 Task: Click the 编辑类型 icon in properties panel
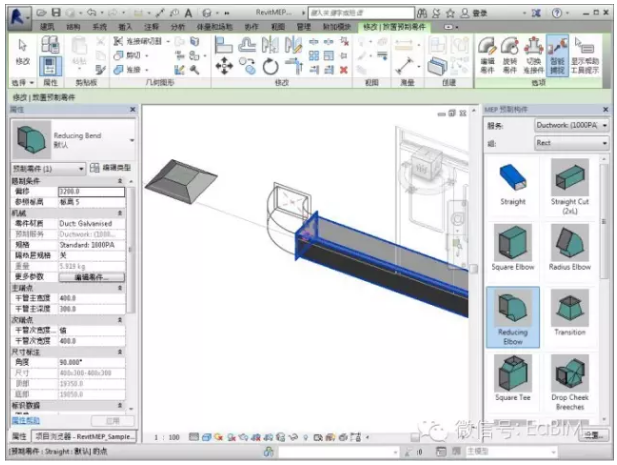pos(111,168)
